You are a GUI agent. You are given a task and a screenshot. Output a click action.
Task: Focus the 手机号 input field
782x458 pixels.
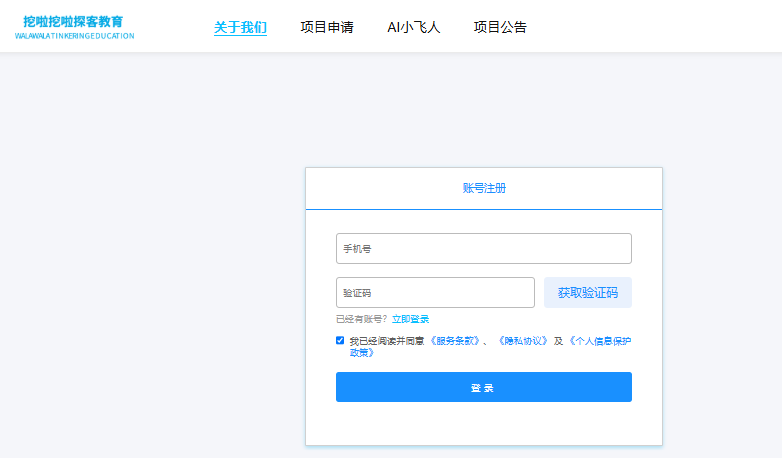[484, 248]
